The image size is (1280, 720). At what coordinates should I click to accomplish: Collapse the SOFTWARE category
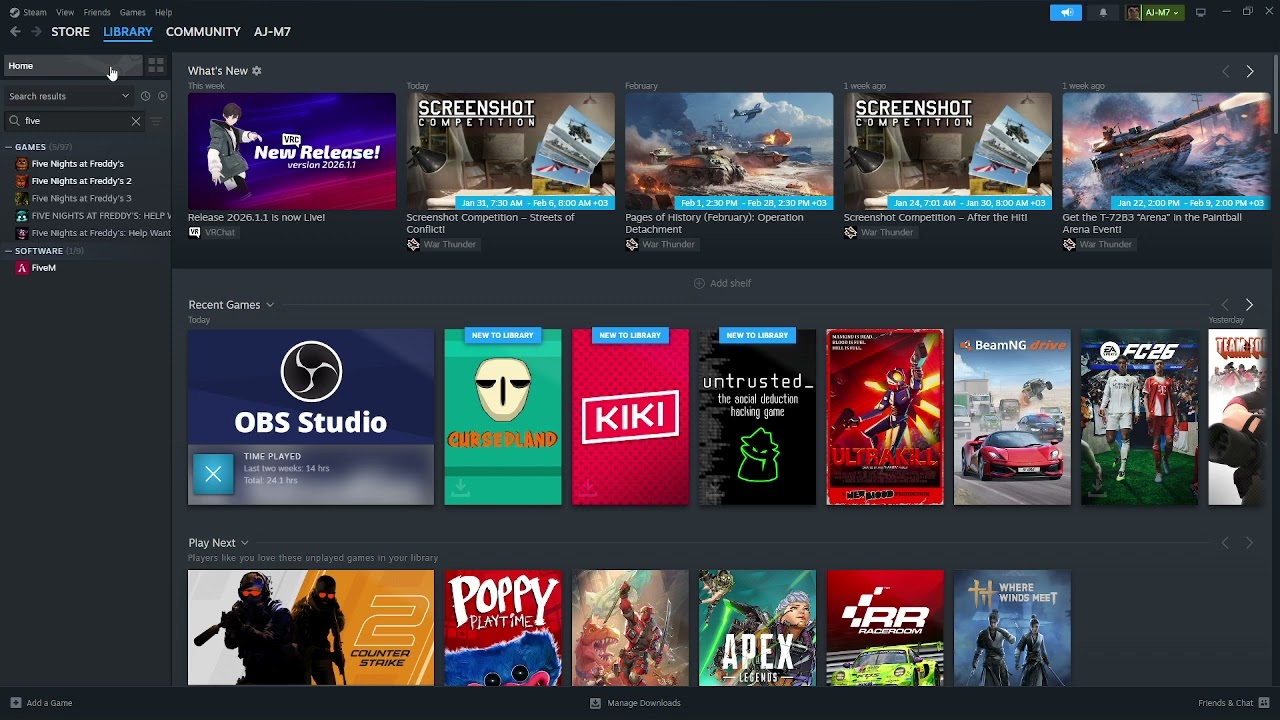point(9,251)
